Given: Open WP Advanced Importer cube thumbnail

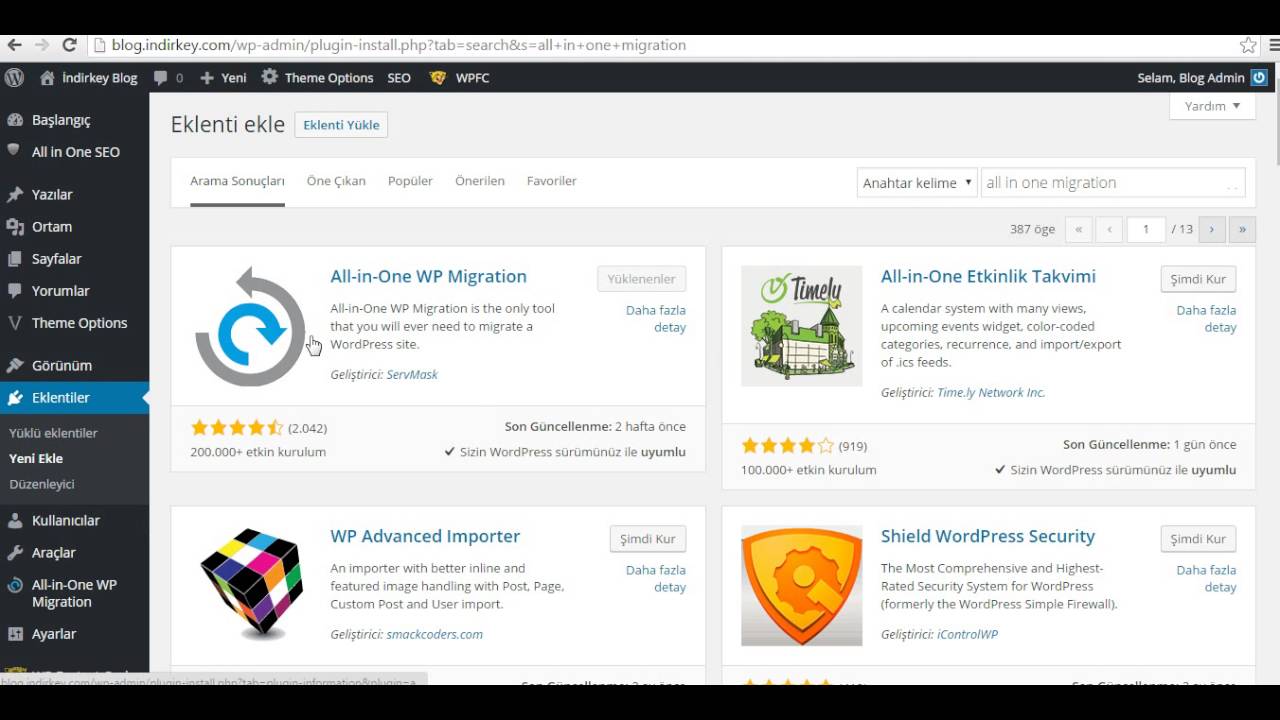Looking at the screenshot, I should [250, 586].
